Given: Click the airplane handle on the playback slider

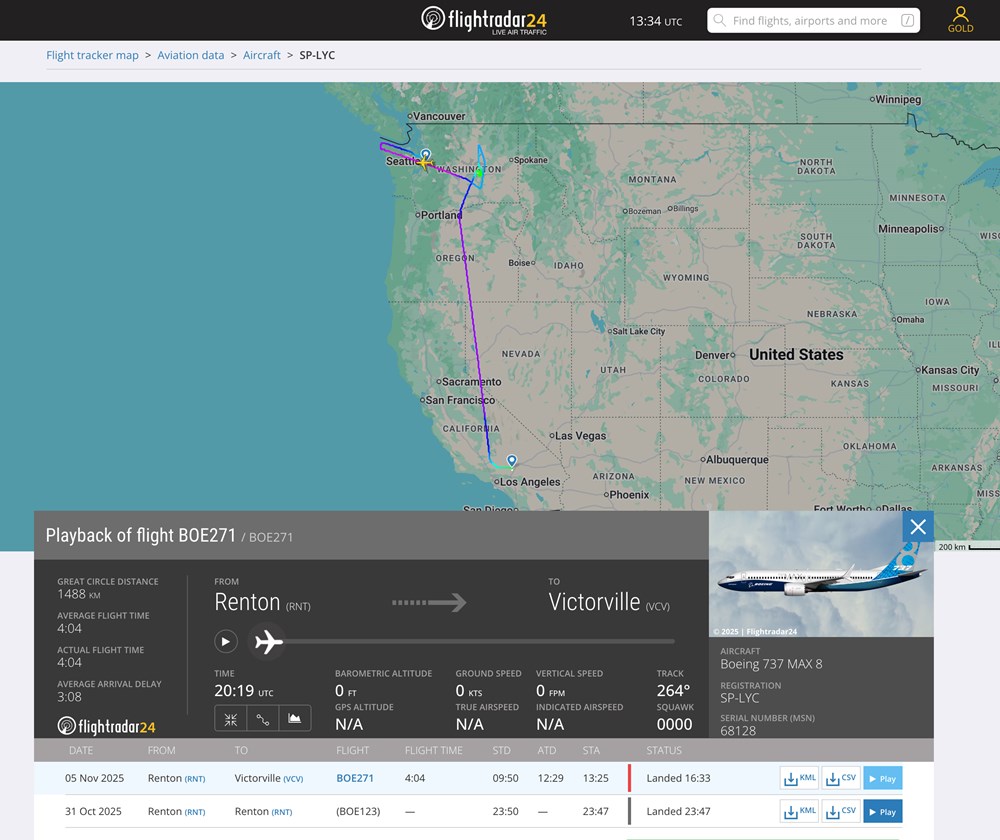Looking at the screenshot, I should (268, 642).
